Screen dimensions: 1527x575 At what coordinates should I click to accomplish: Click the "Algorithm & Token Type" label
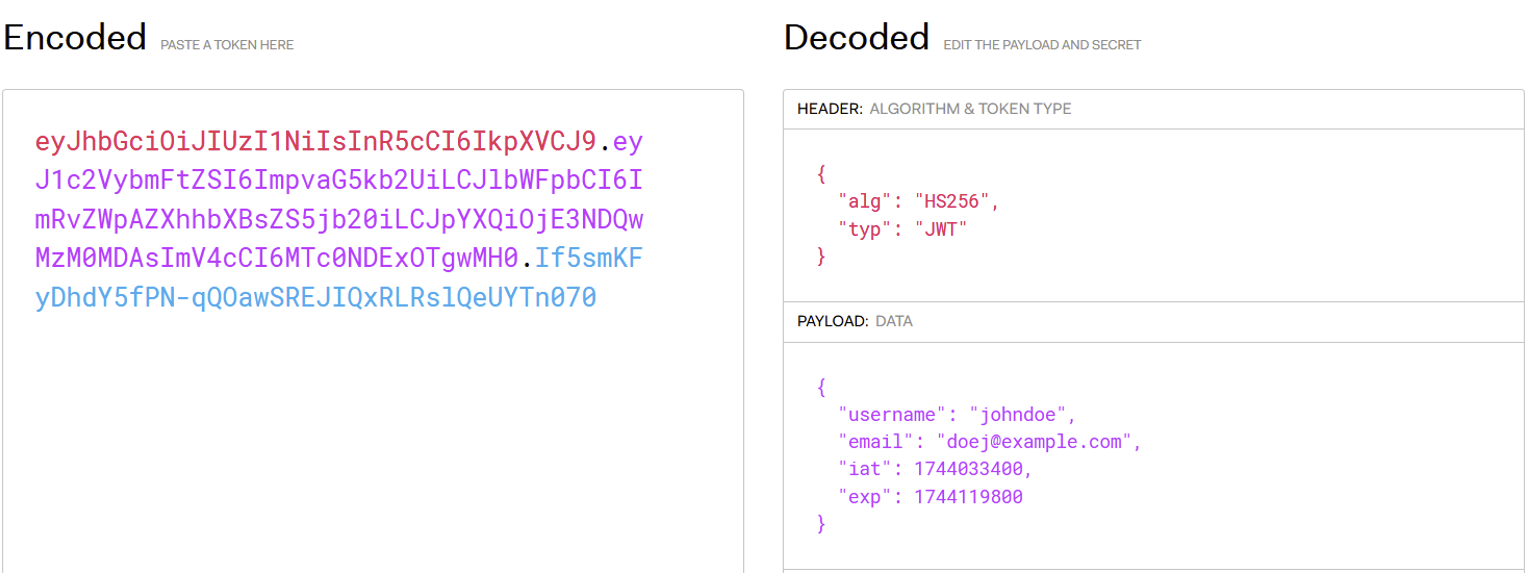click(970, 109)
